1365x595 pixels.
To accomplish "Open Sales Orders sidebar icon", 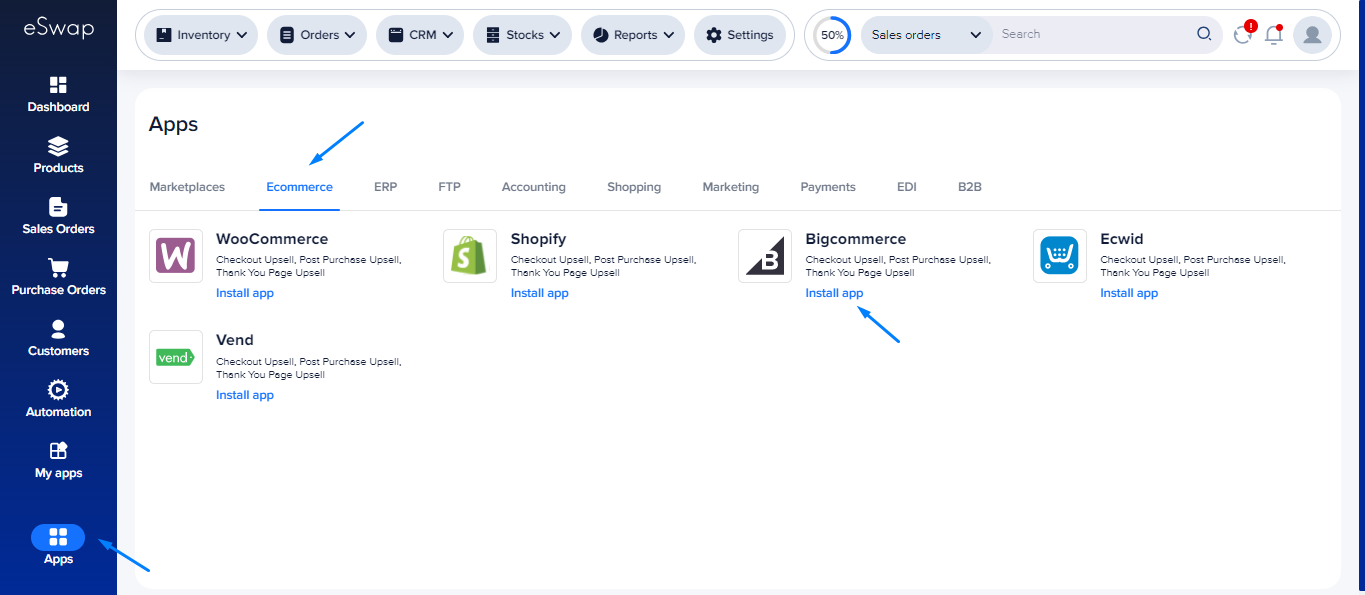I will pyautogui.click(x=58, y=208).
